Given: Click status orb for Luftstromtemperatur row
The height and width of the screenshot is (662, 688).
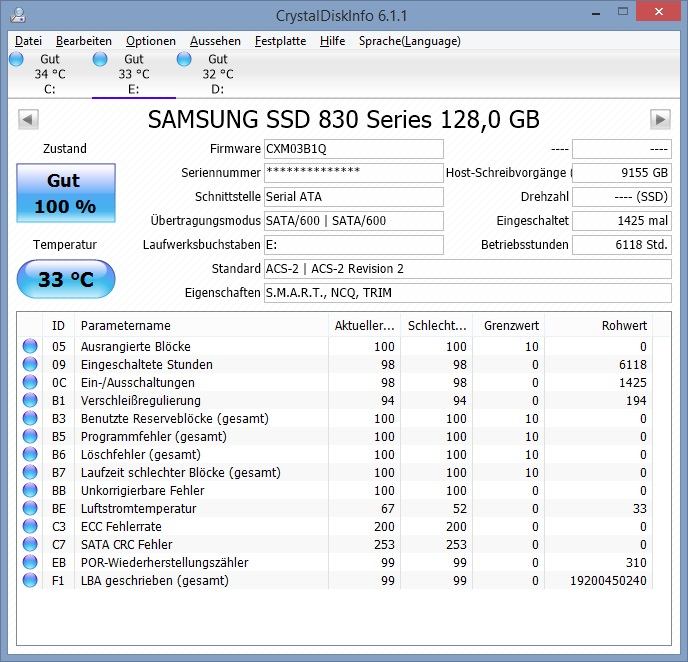Looking at the screenshot, I should pos(30,508).
